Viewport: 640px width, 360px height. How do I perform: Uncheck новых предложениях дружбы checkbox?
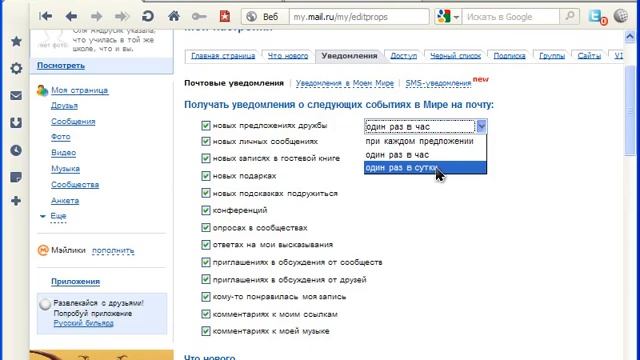(206, 125)
